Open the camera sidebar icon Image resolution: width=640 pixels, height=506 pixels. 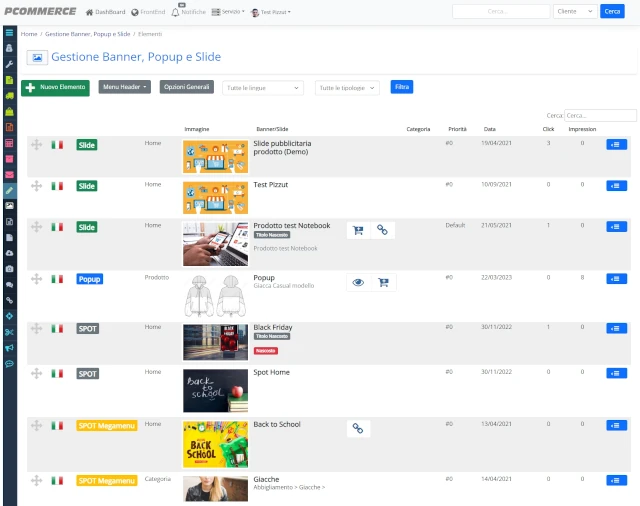click(9, 269)
